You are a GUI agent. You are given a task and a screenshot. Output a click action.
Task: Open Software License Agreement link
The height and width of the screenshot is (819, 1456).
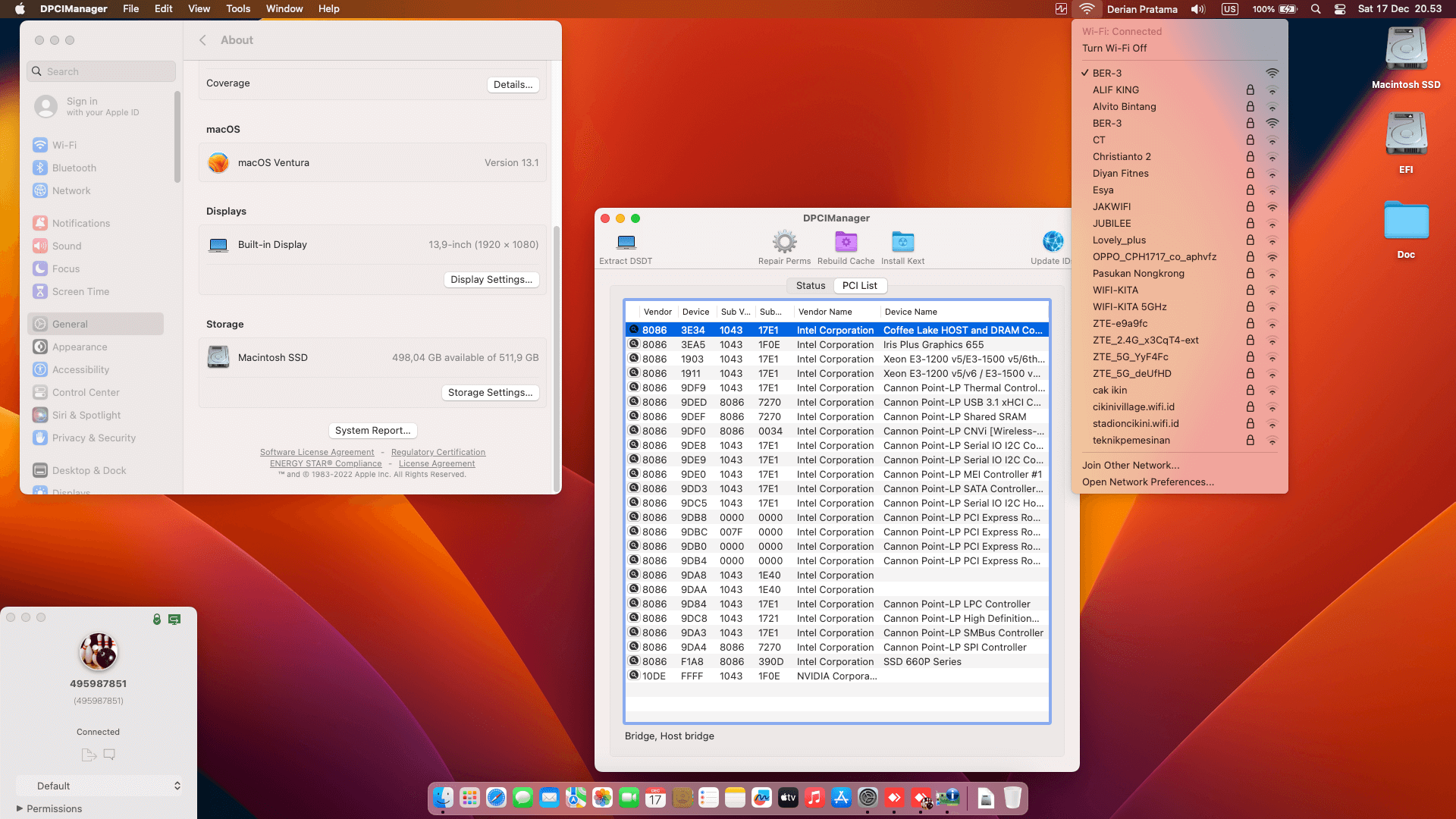[317, 452]
